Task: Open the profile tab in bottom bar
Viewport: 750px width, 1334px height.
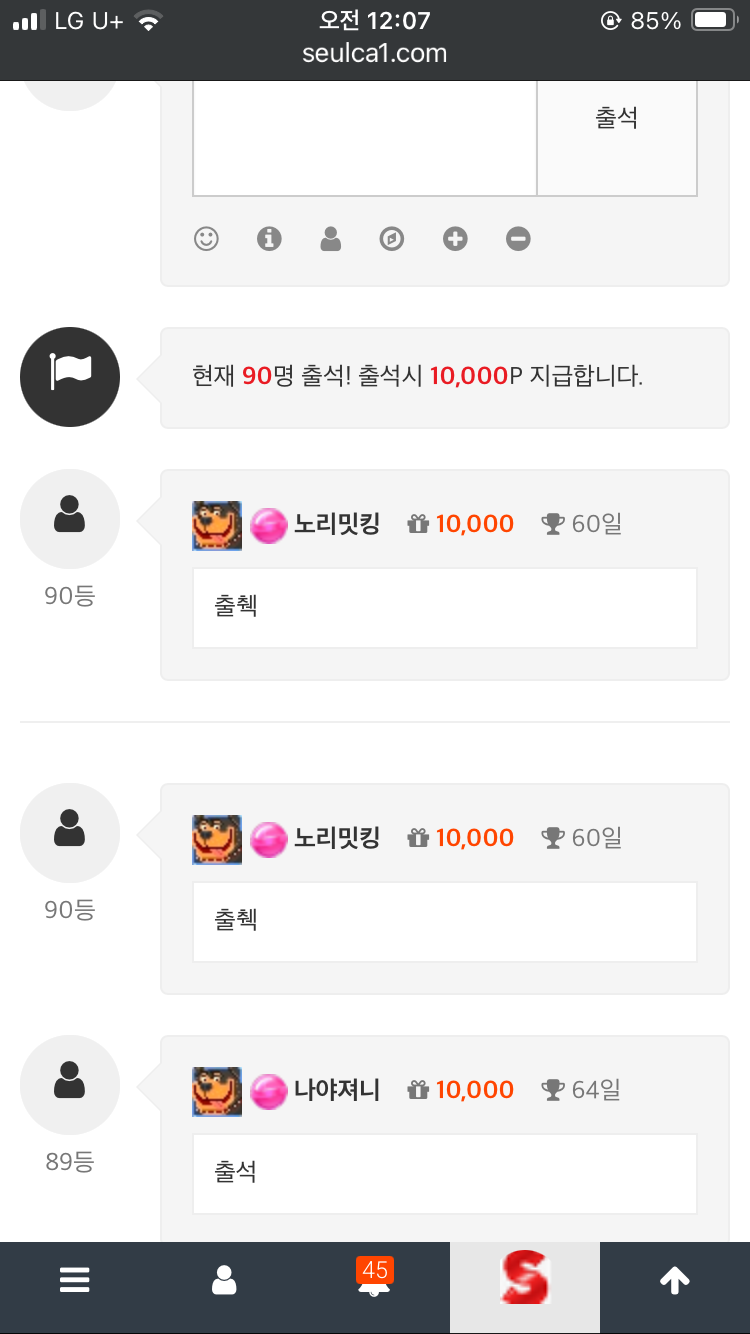Action: [x=225, y=1281]
